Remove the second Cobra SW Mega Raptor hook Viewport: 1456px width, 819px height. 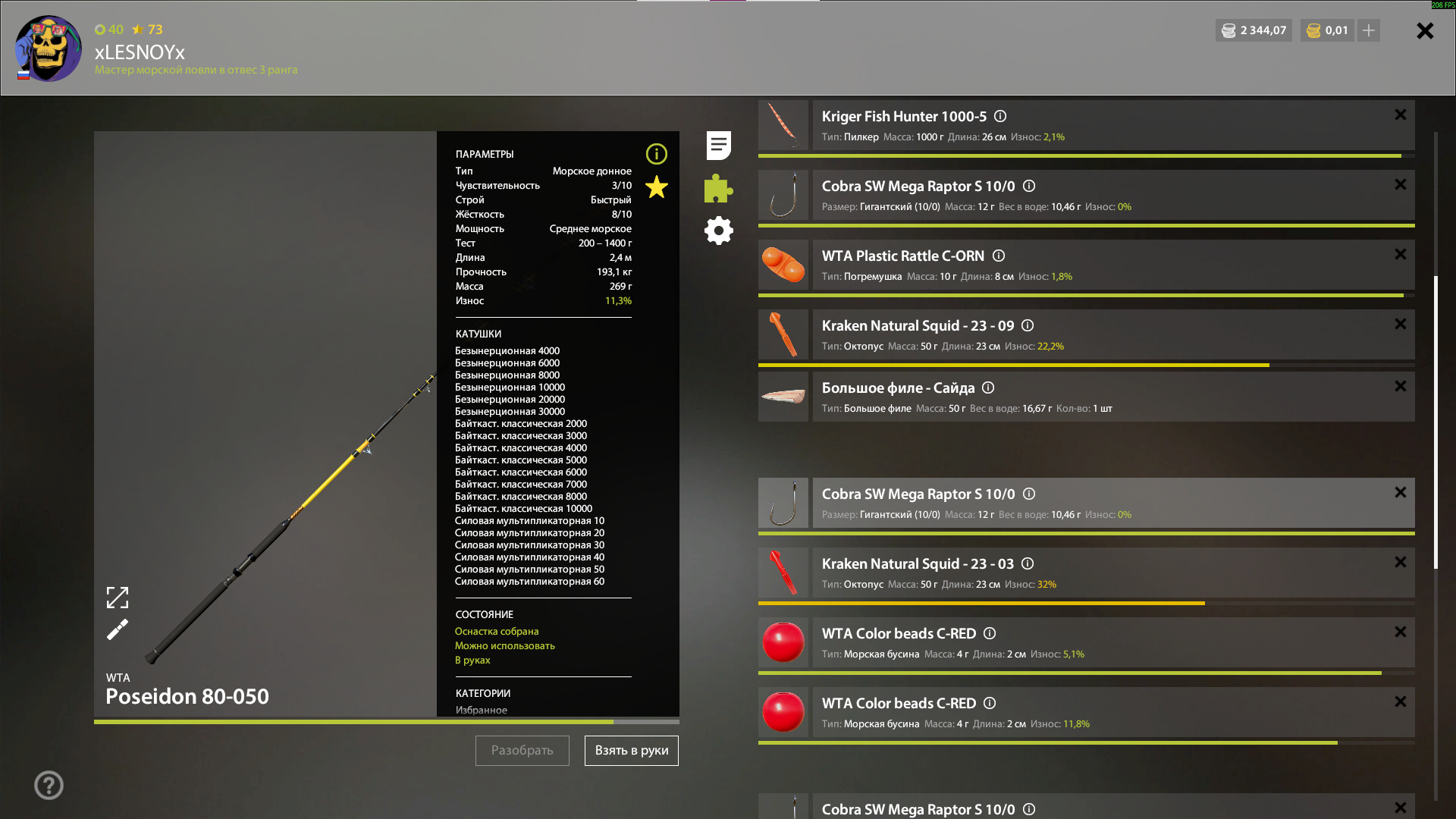pyautogui.click(x=1401, y=492)
